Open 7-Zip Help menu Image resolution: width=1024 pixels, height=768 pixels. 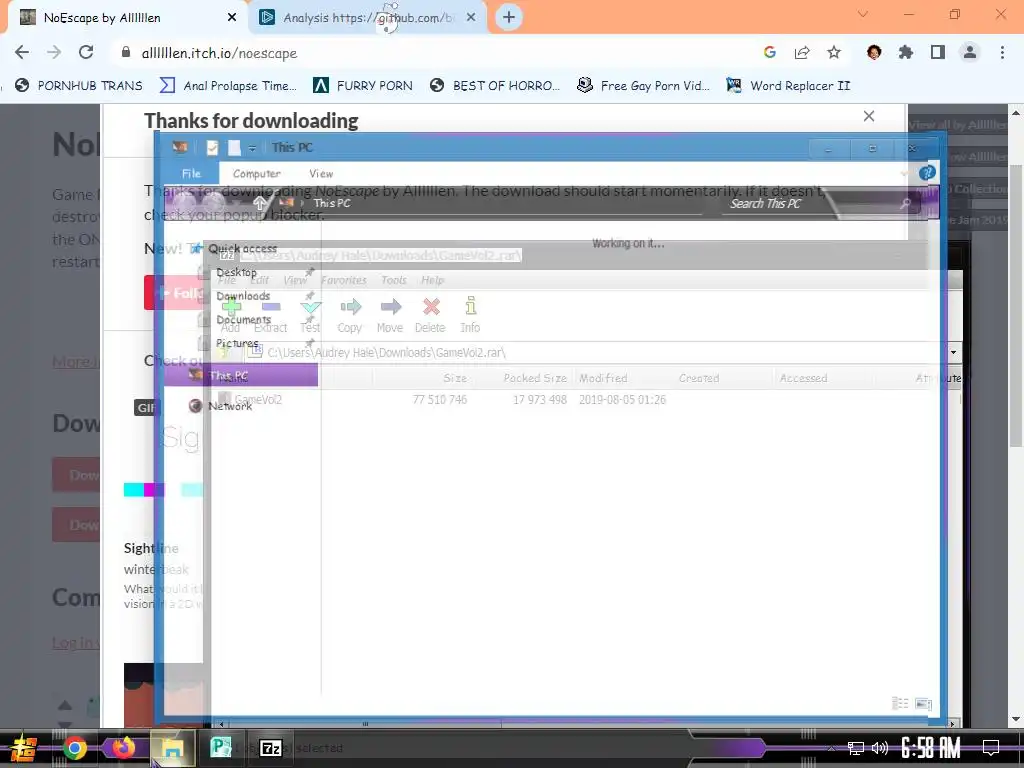432,280
